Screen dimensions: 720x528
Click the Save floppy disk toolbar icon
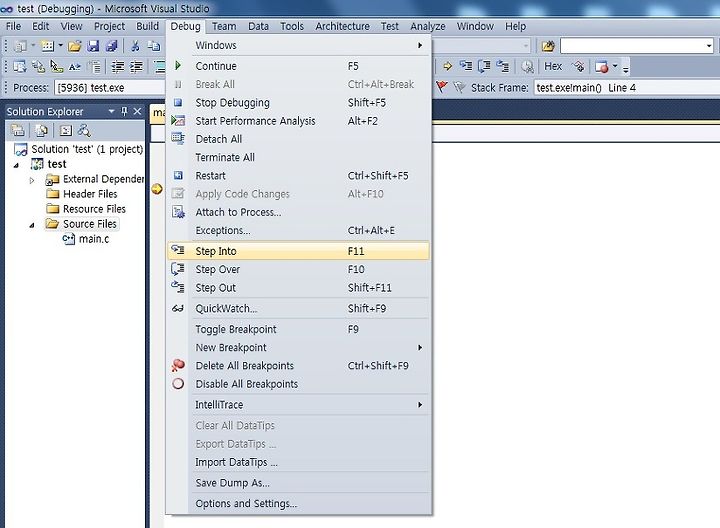click(x=93, y=46)
